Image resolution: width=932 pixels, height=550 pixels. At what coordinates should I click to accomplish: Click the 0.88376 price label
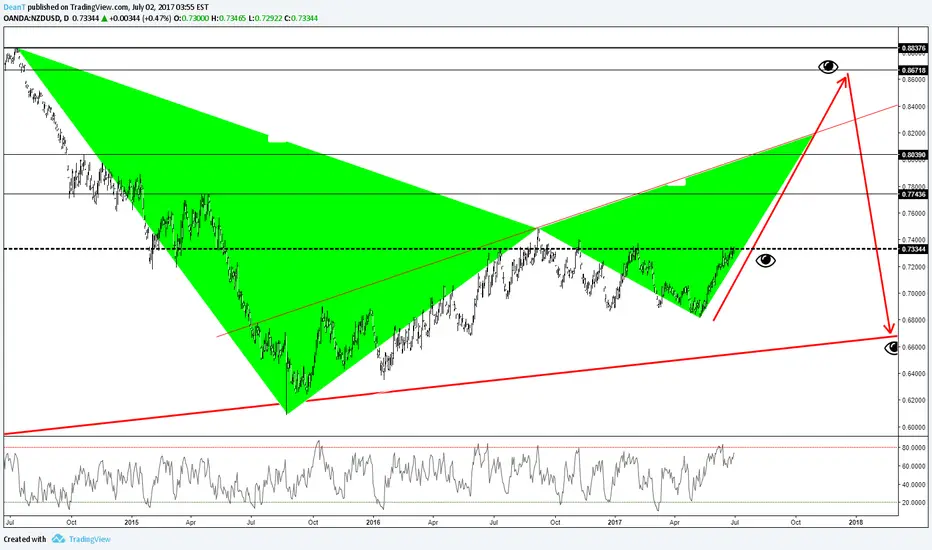tap(914, 48)
